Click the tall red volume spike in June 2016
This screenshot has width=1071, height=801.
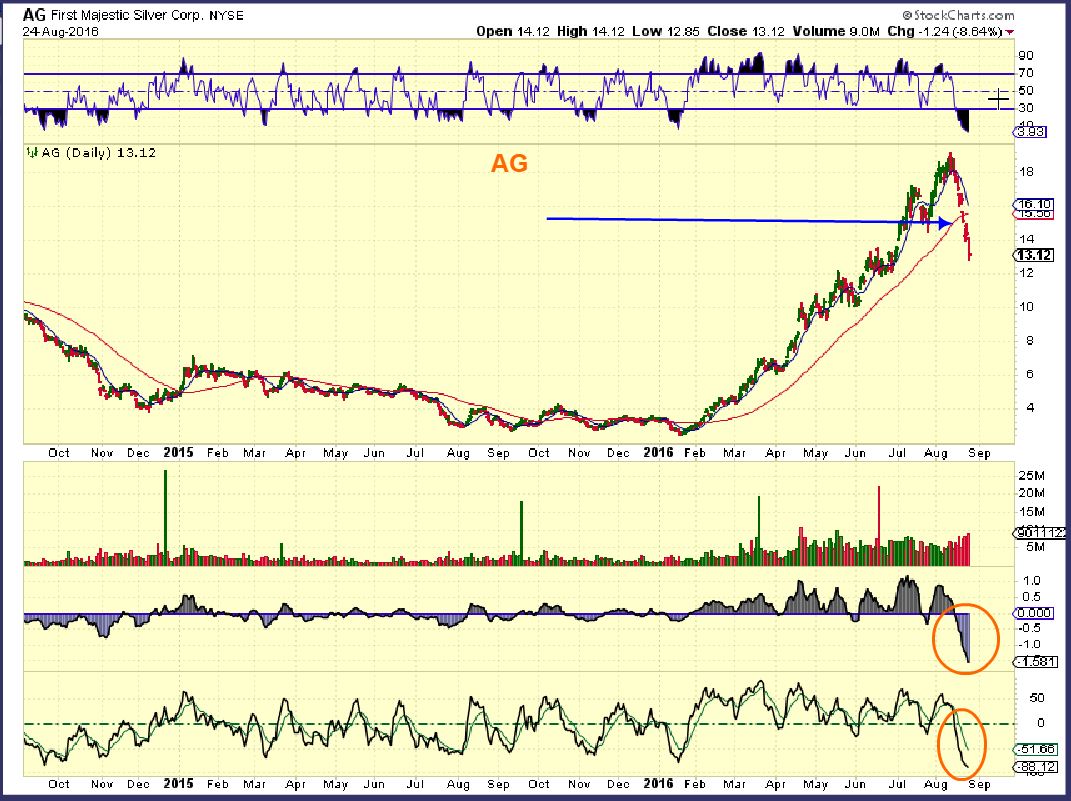click(878, 525)
